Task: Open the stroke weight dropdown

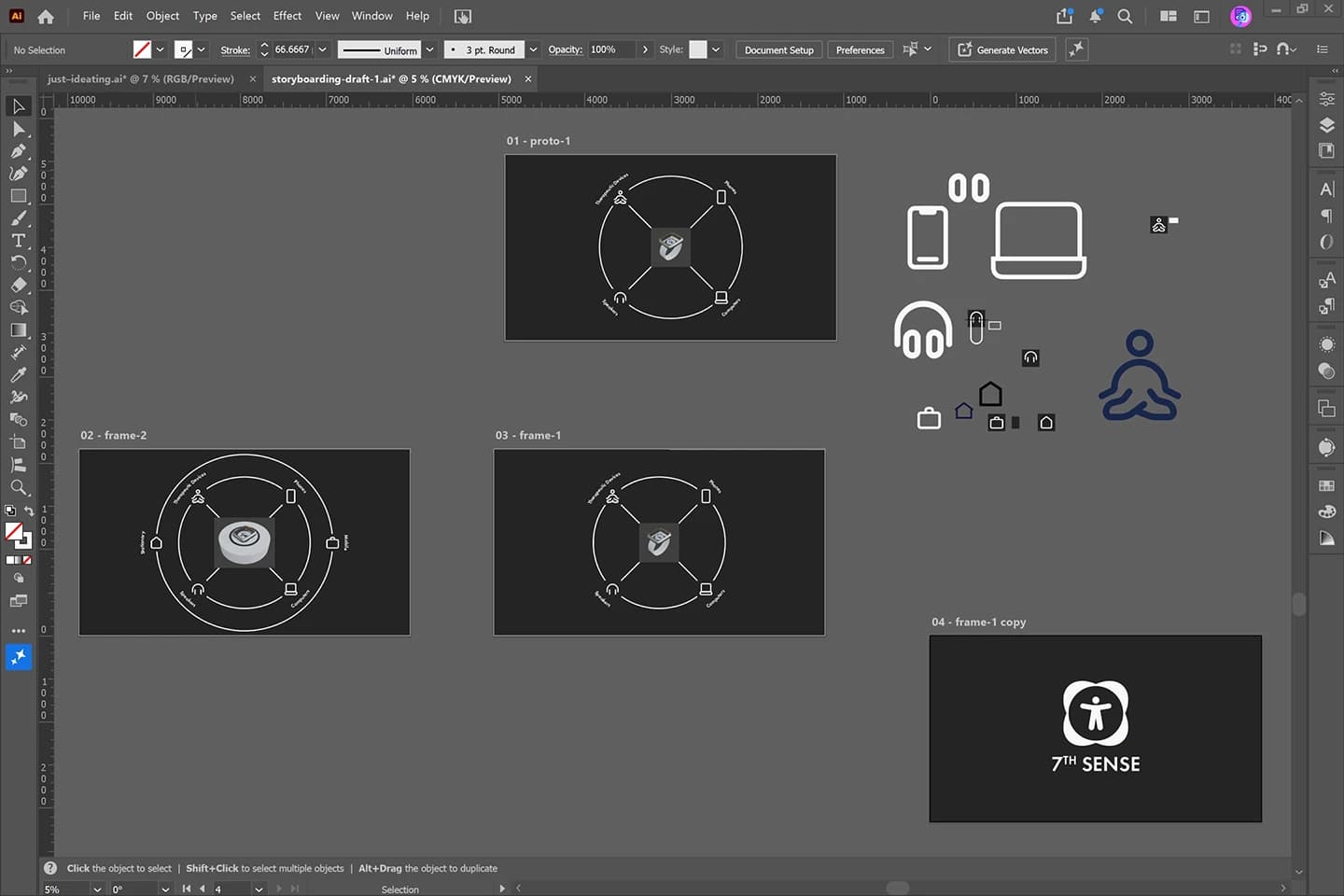Action: coord(323,49)
